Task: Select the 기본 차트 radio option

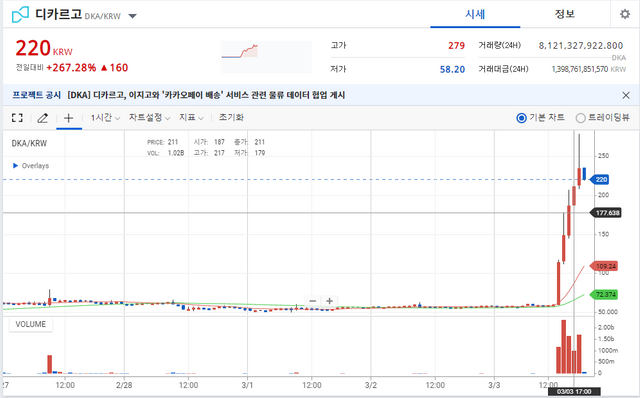Action: pyautogui.click(x=522, y=118)
